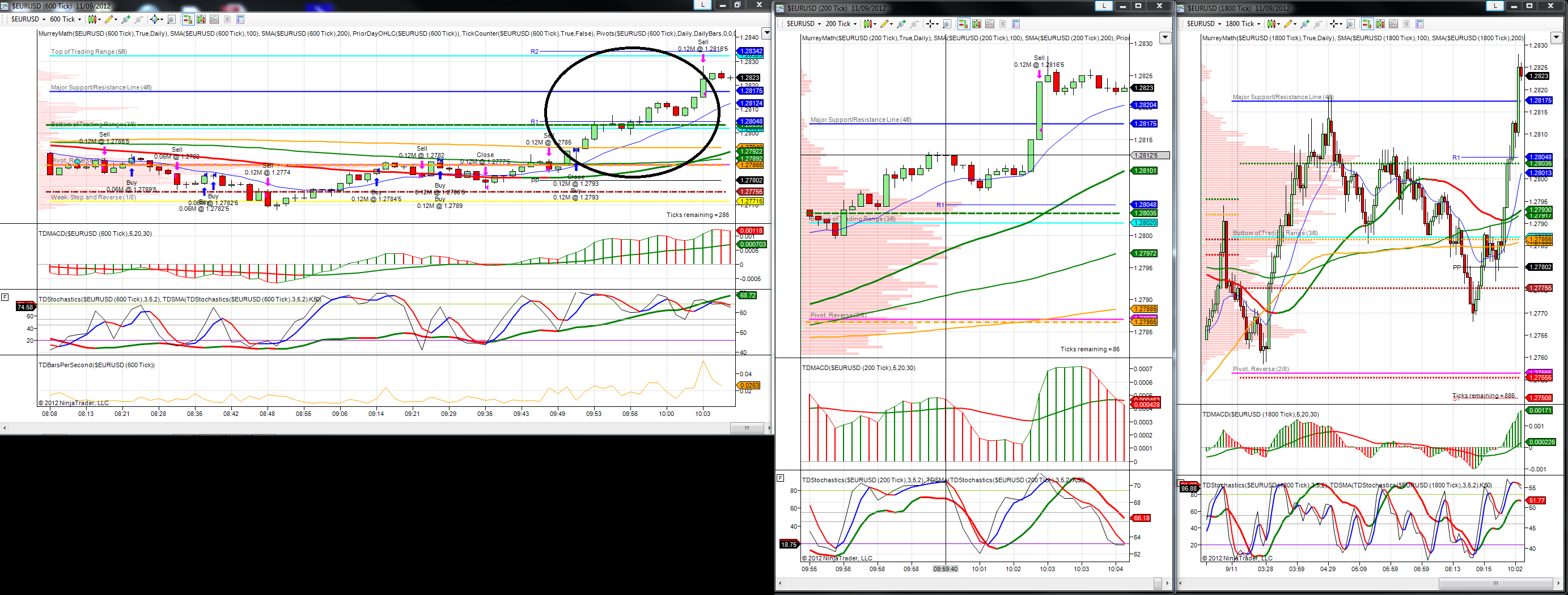Click zoom in magnifier in 1800 Tick window
The image size is (1568, 595).
pos(1305,24)
